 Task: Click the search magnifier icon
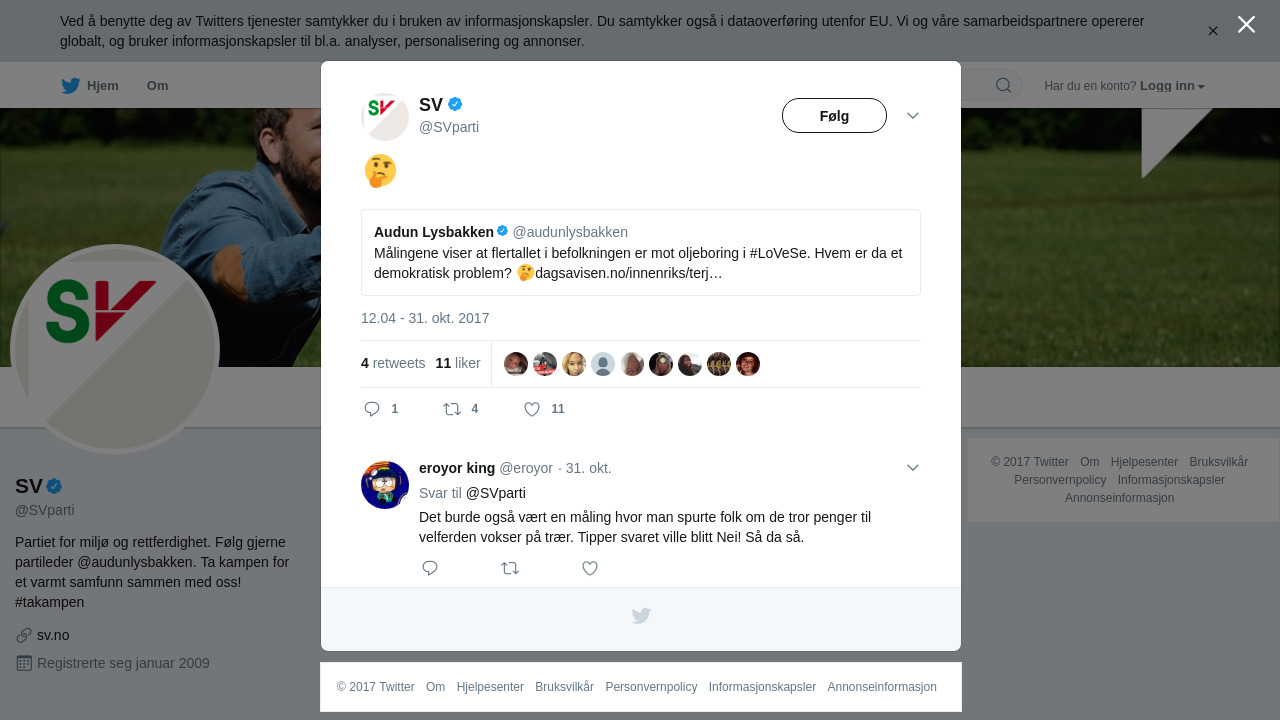coord(1003,85)
